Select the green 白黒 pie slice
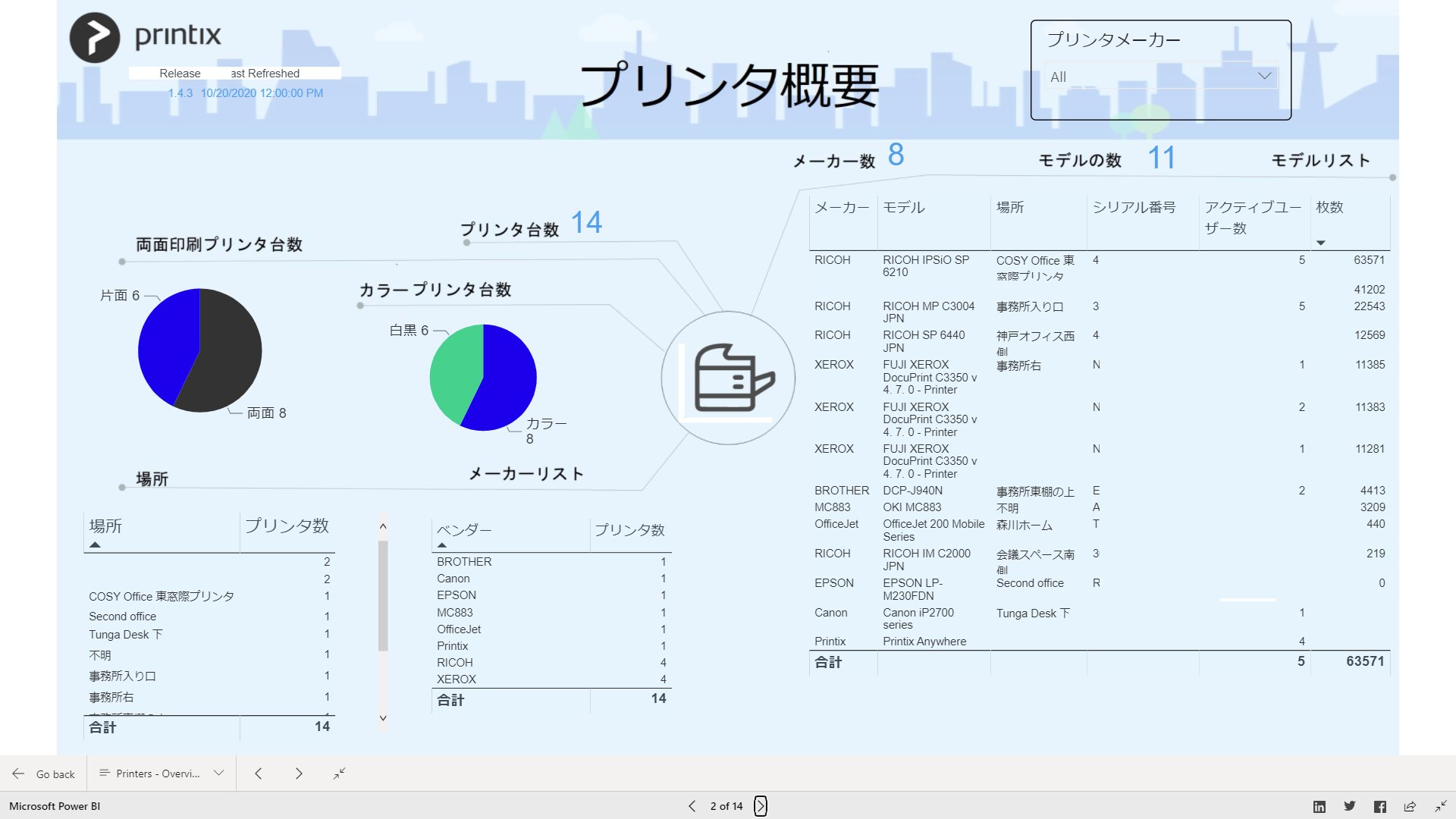 [455, 372]
